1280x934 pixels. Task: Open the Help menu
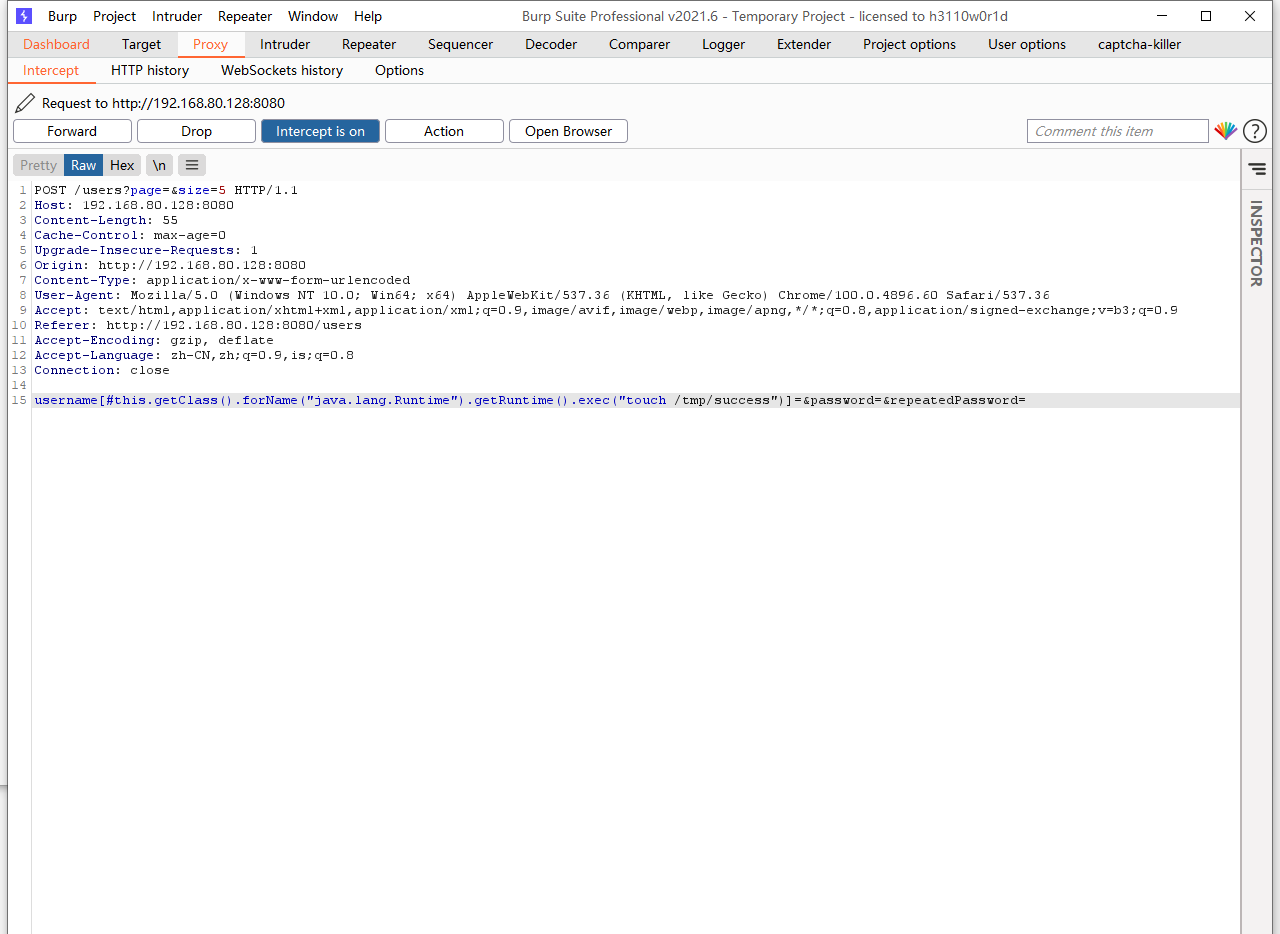pos(368,16)
